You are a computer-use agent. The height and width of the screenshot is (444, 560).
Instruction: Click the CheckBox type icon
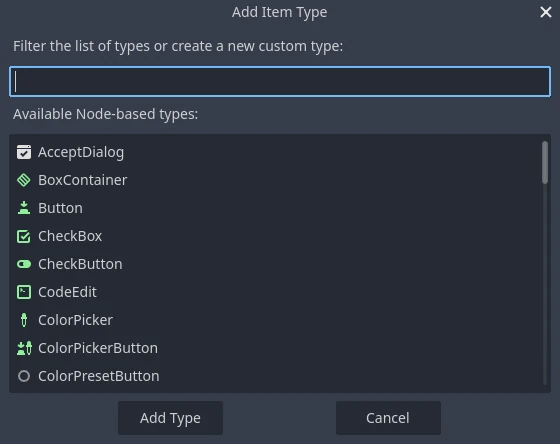pos(24,236)
